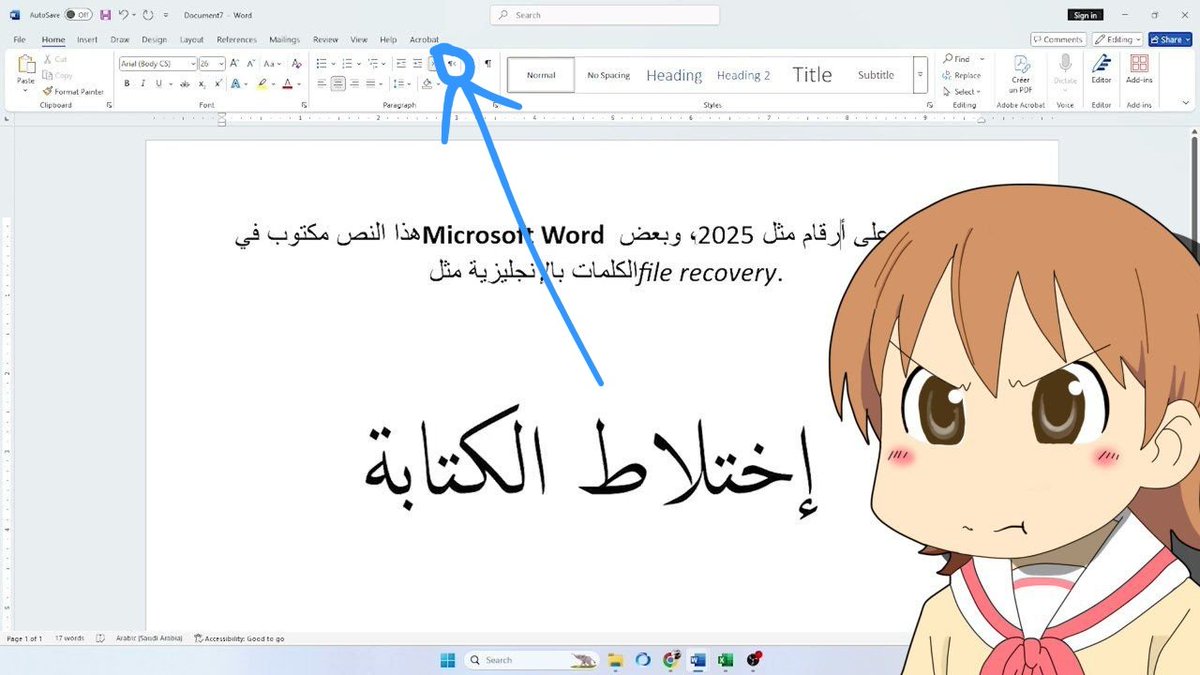This screenshot has height=675, width=1200.
Task: Open Text Effects and Typography icon
Action: 234,83
